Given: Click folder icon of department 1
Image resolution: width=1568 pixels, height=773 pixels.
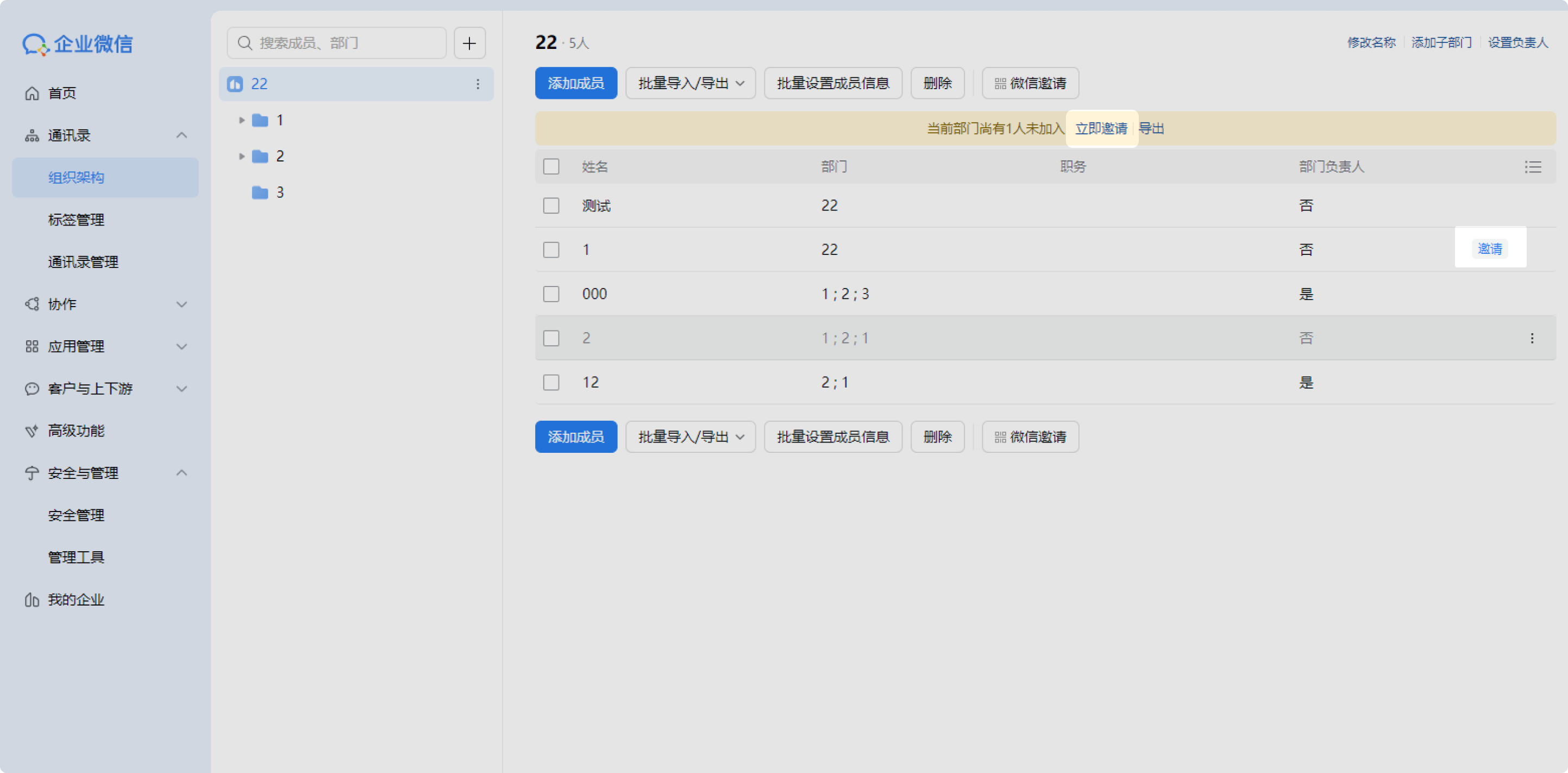Looking at the screenshot, I should tap(260, 120).
